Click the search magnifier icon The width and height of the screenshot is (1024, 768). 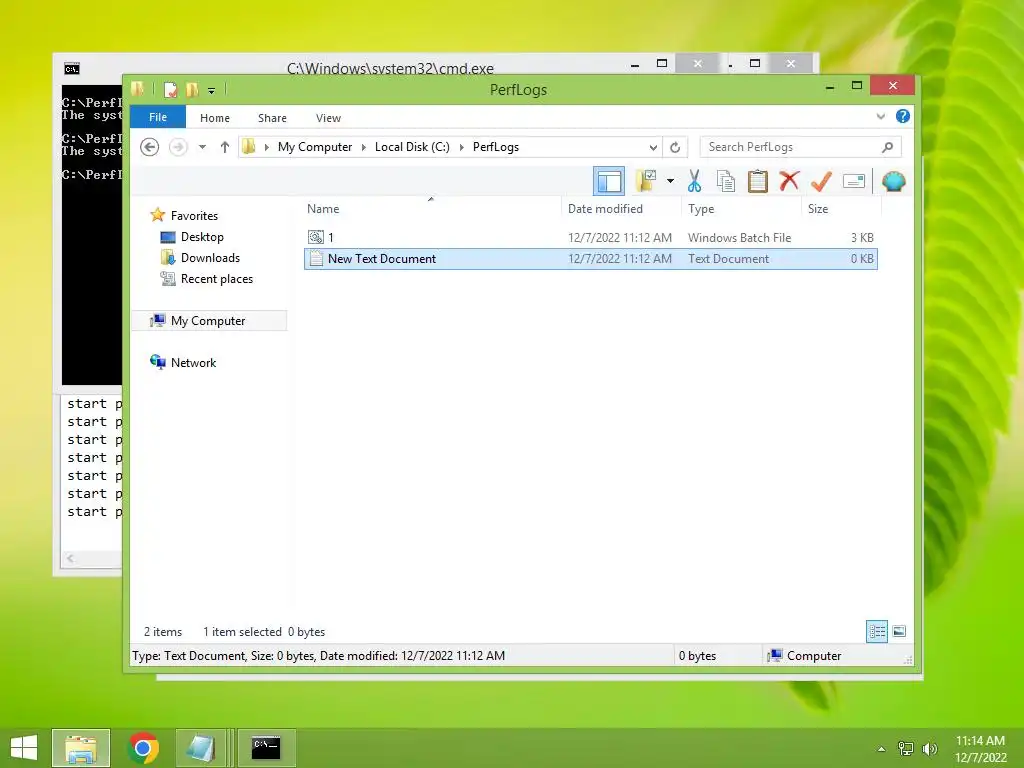click(x=887, y=147)
